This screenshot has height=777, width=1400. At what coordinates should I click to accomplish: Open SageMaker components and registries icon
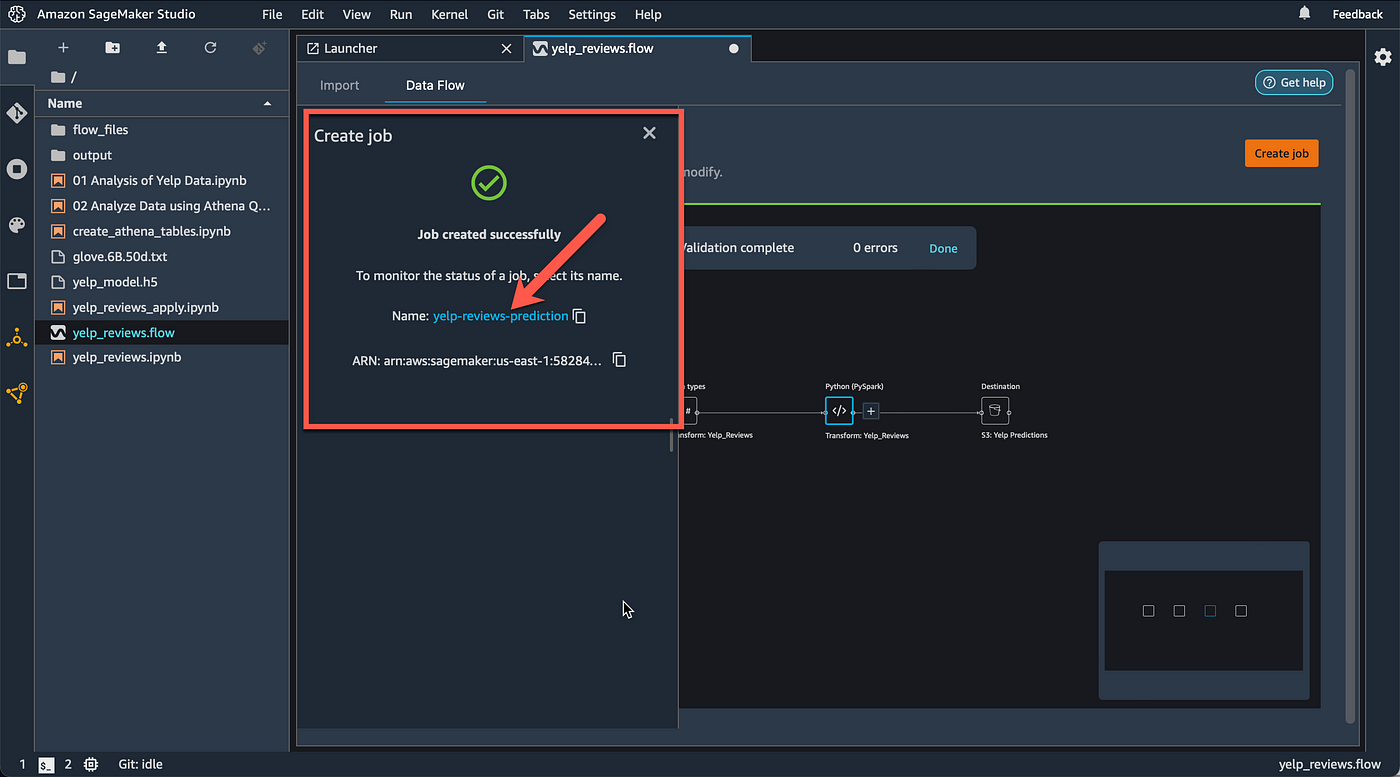(x=17, y=338)
